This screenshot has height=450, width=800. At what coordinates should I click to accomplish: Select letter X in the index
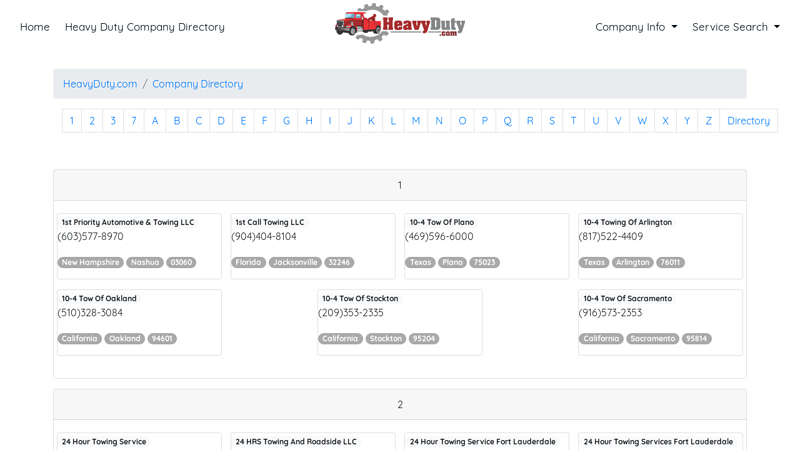[665, 121]
